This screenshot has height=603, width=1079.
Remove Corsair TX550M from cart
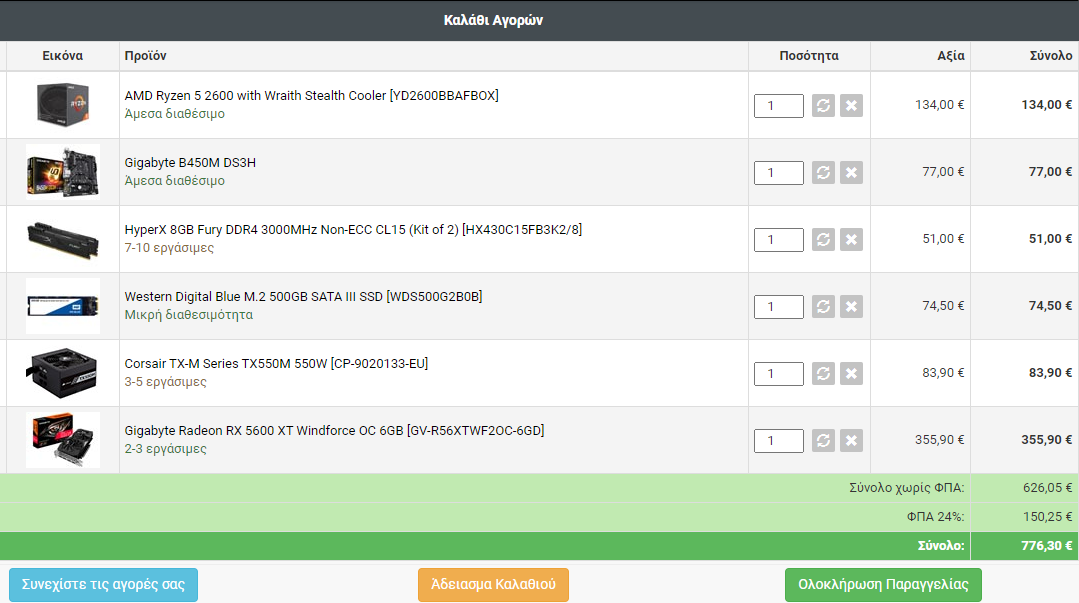pyautogui.click(x=851, y=373)
